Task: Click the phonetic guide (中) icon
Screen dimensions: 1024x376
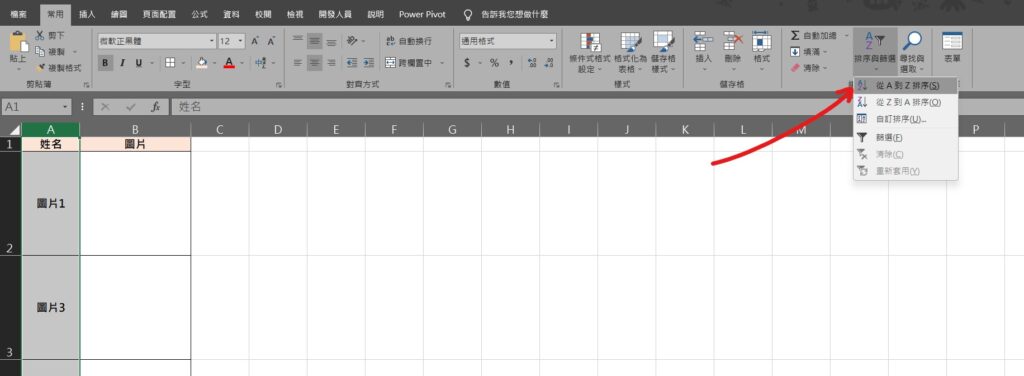Action: 260,63
